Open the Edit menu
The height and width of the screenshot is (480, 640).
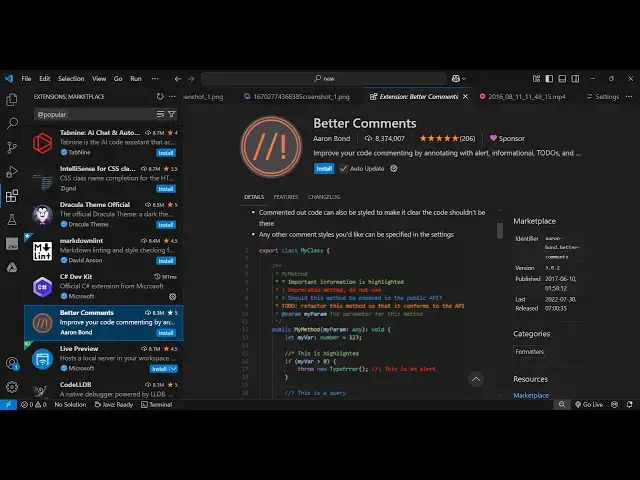click(44, 78)
